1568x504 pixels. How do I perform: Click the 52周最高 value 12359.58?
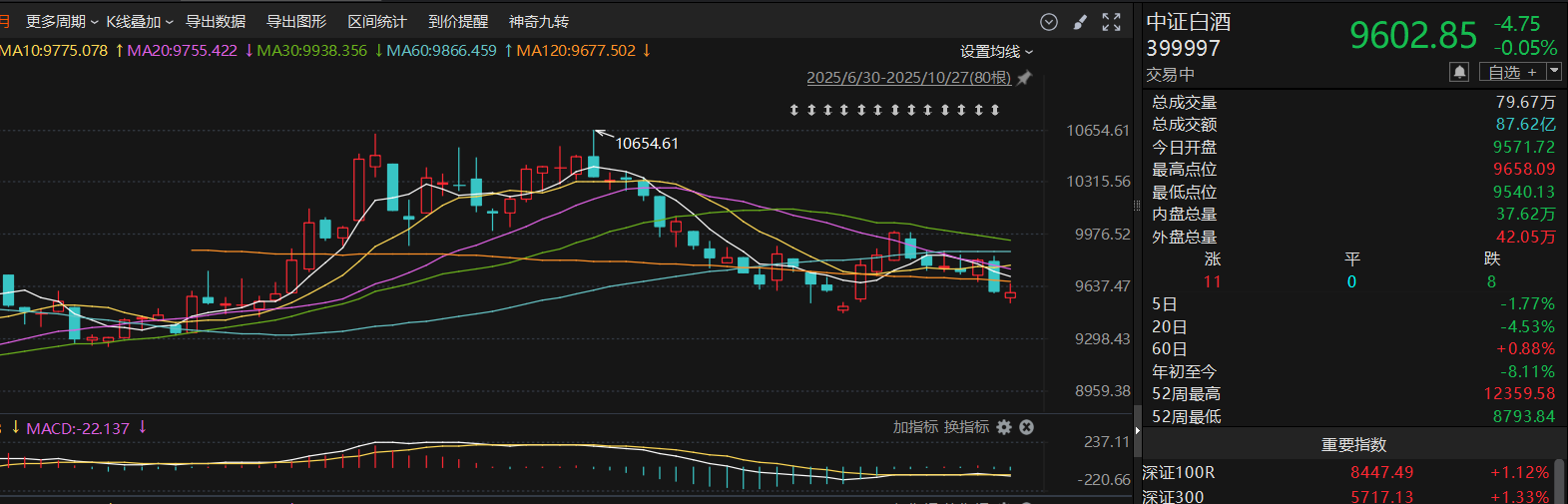pos(1519,394)
